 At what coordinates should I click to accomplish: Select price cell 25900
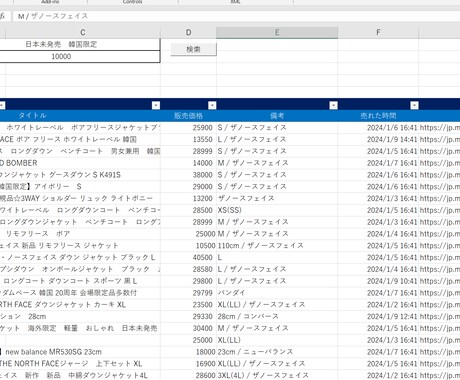(x=188, y=127)
